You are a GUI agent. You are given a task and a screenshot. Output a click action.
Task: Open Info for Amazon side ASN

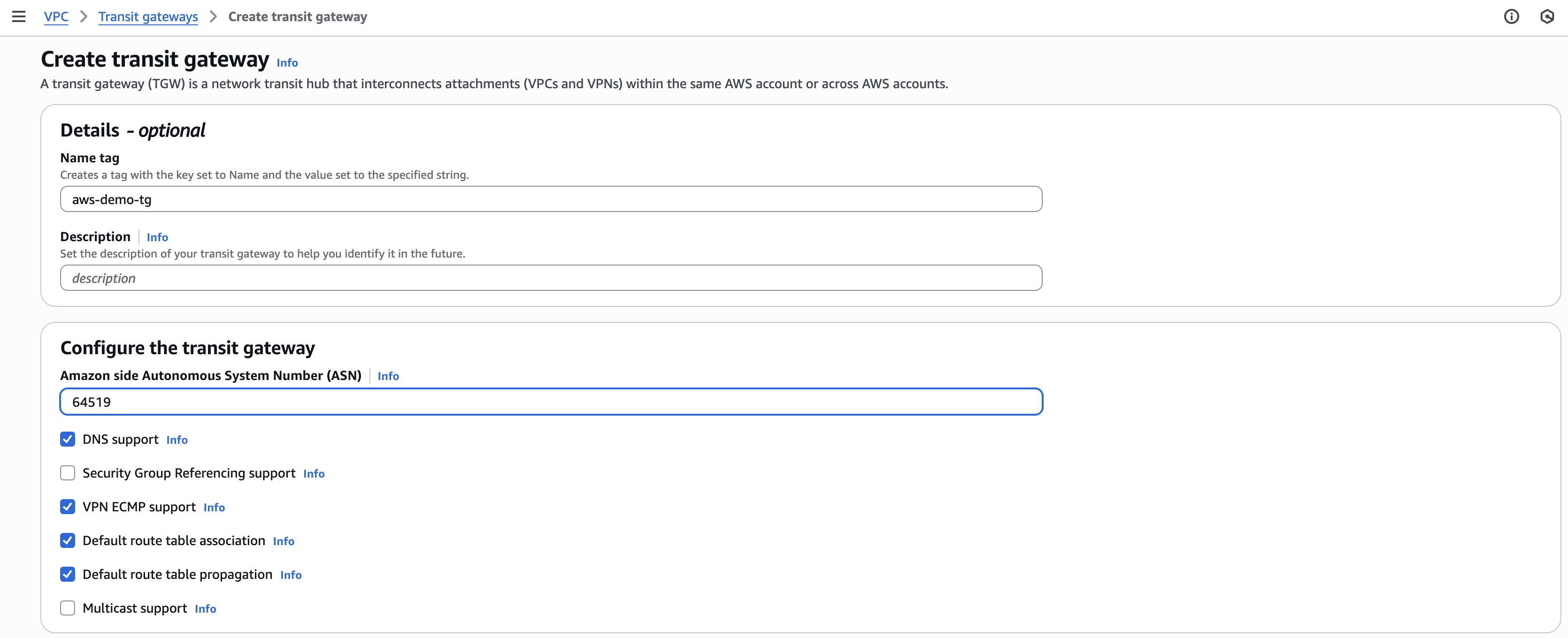point(388,376)
